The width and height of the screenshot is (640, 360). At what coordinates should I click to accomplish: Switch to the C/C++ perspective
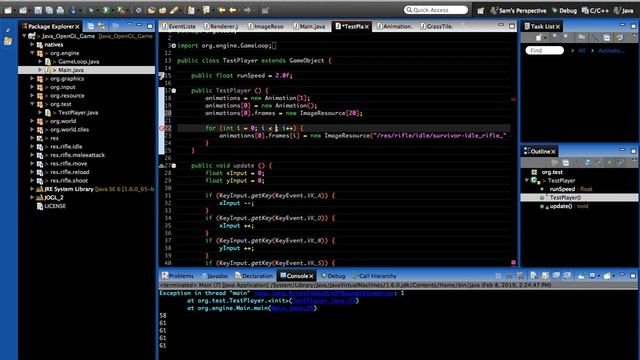pyautogui.click(x=595, y=11)
